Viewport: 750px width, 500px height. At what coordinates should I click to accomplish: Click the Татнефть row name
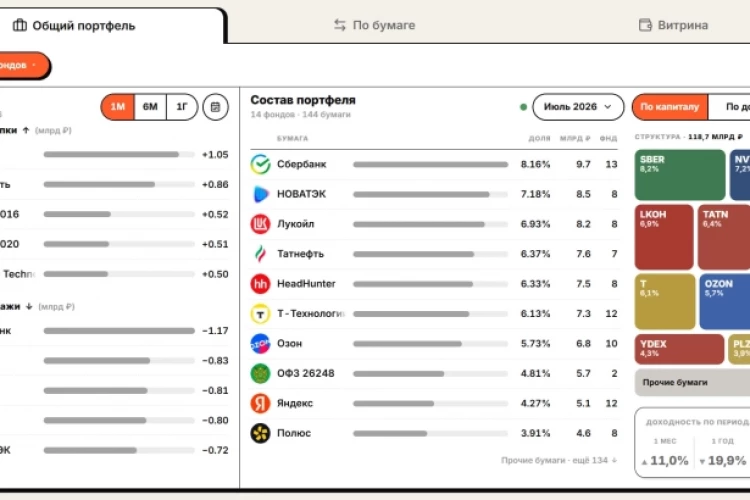click(300, 254)
